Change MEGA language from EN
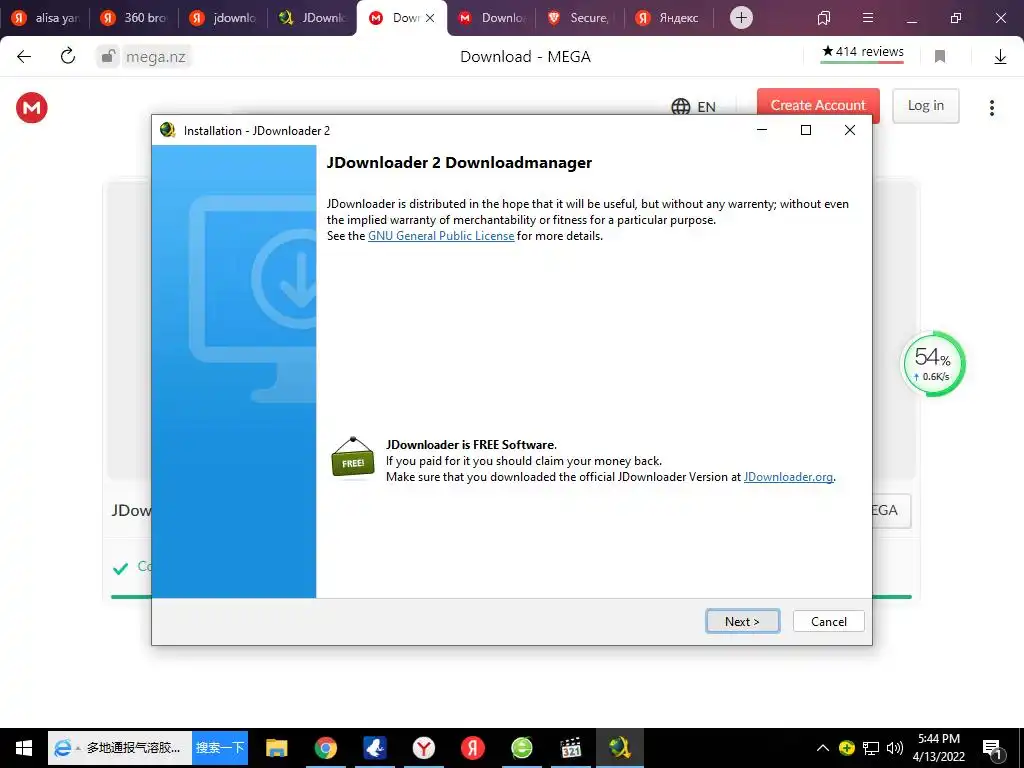The height and width of the screenshot is (768, 1024). click(694, 106)
